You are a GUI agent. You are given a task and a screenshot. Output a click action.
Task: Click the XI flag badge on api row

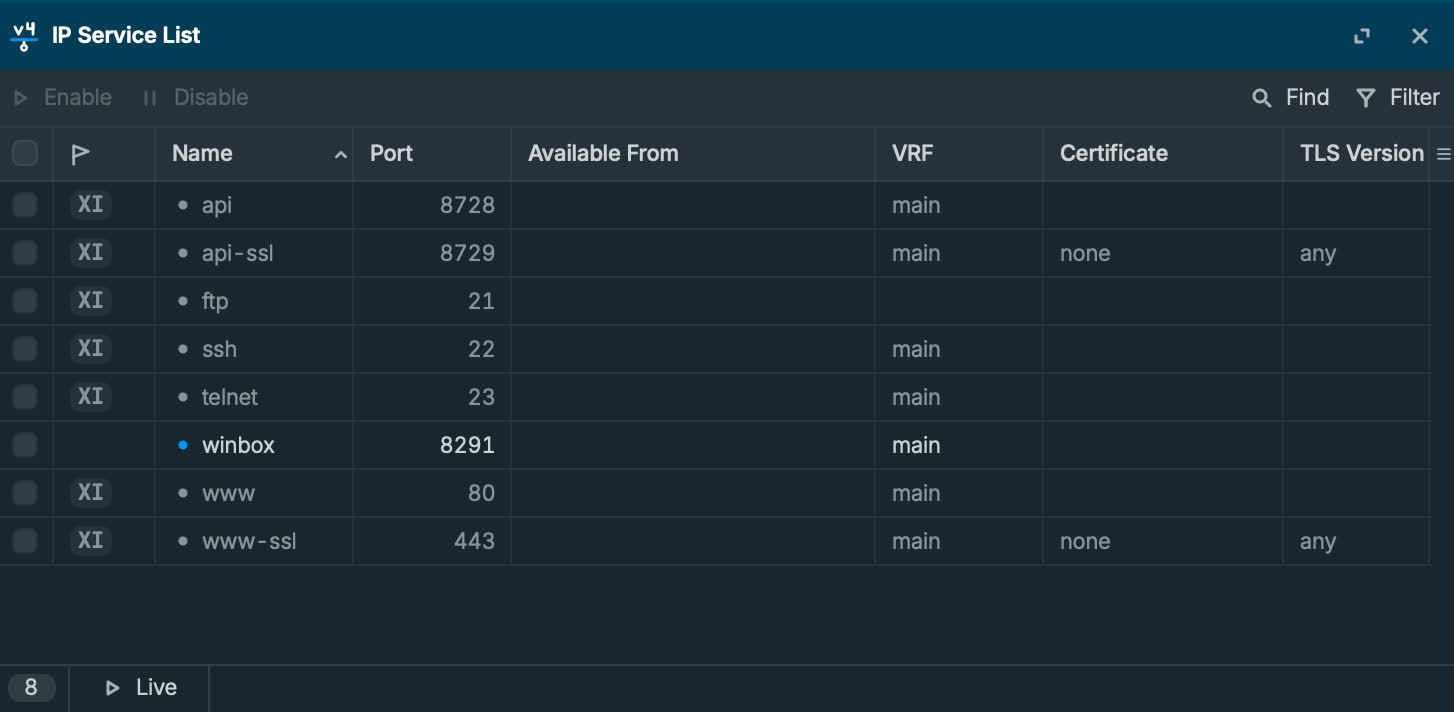[91, 205]
